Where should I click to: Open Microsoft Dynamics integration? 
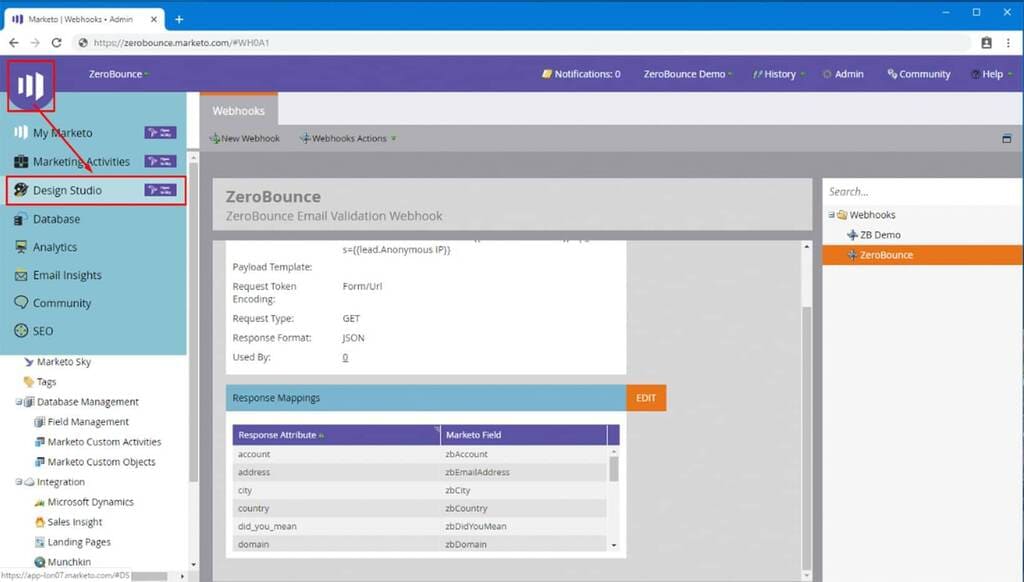[90, 502]
